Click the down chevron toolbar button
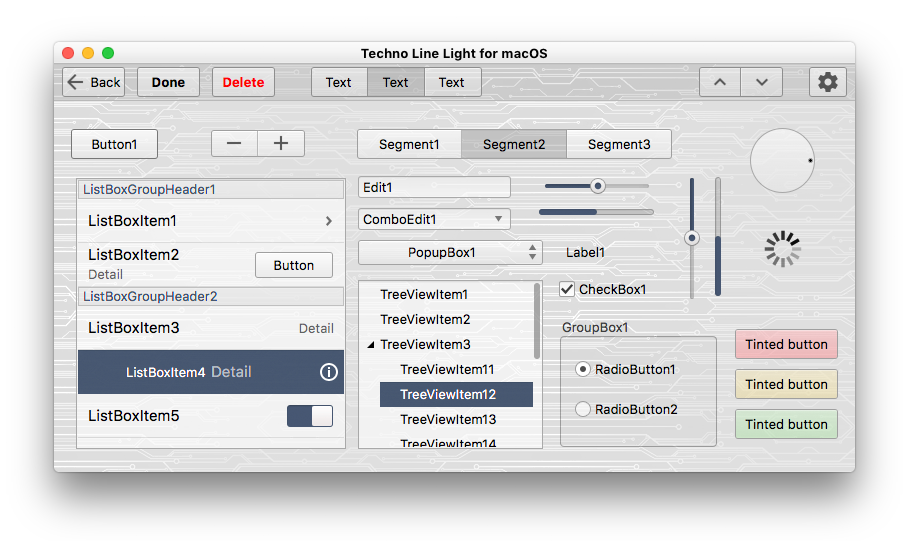This screenshot has width=907, height=541. tap(761, 82)
